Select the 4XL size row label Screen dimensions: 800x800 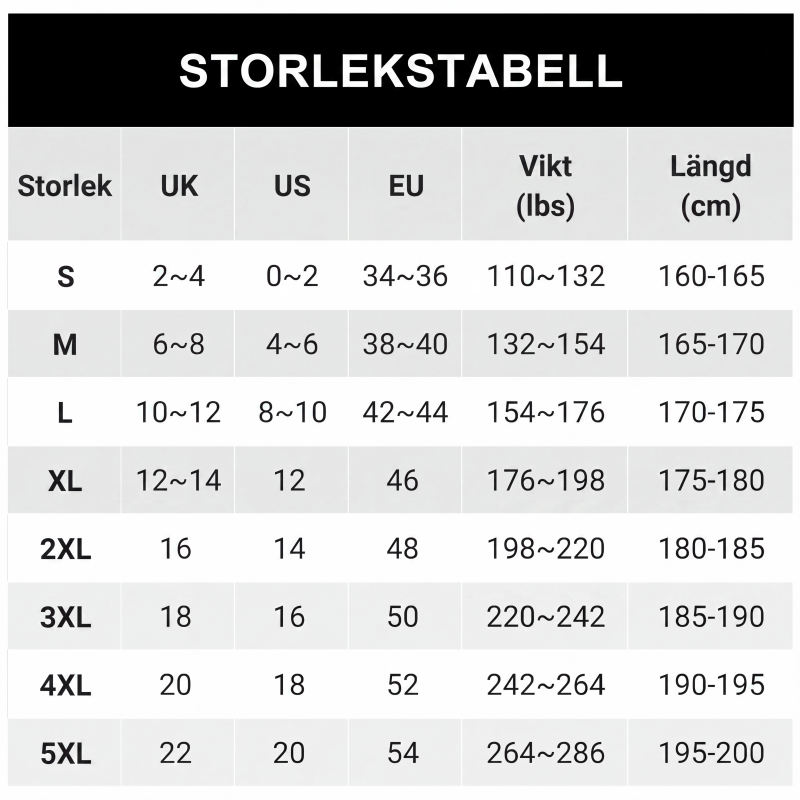tap(65, 685)
